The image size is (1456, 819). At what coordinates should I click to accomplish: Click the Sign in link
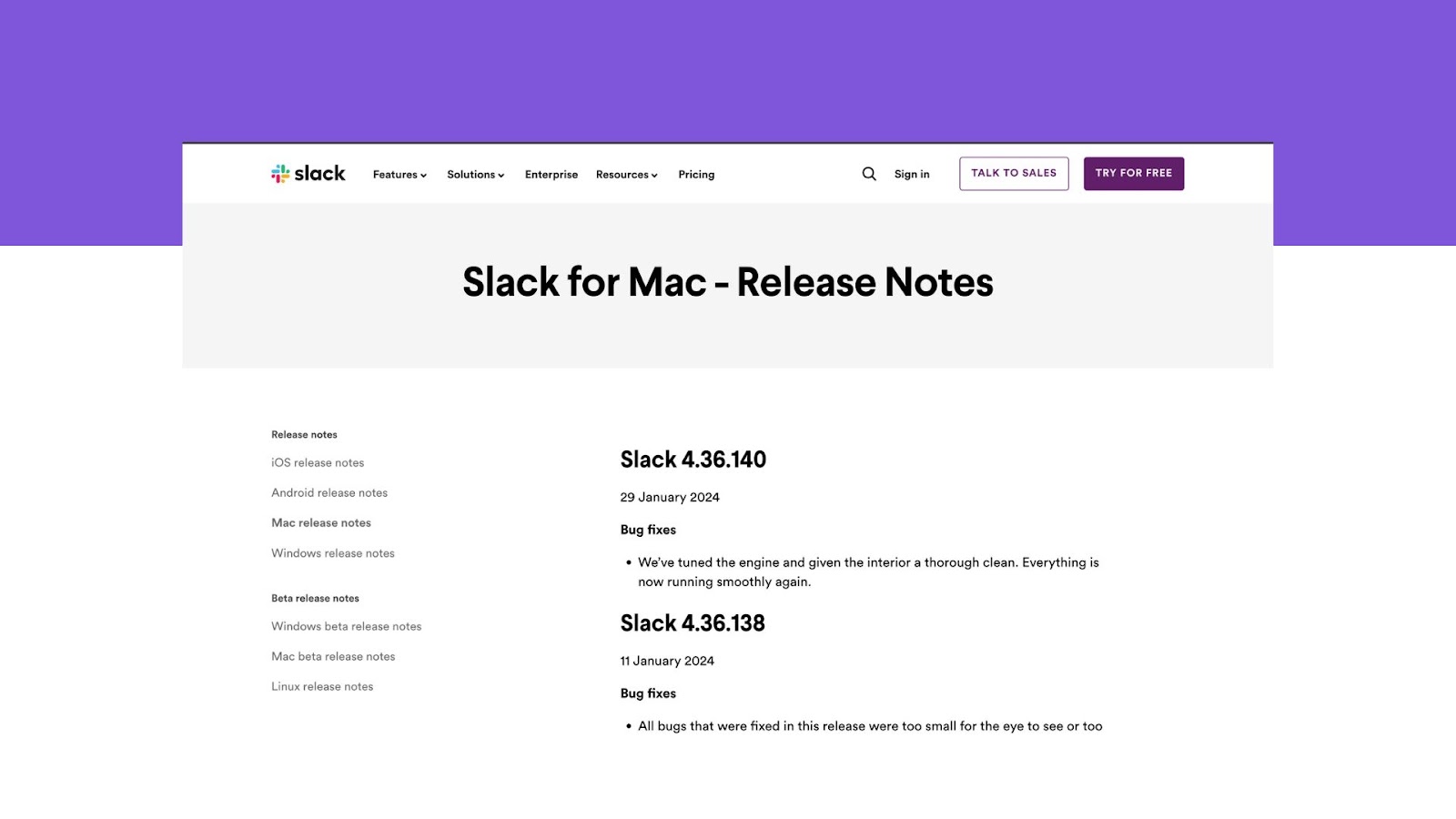tap(911, 174)
